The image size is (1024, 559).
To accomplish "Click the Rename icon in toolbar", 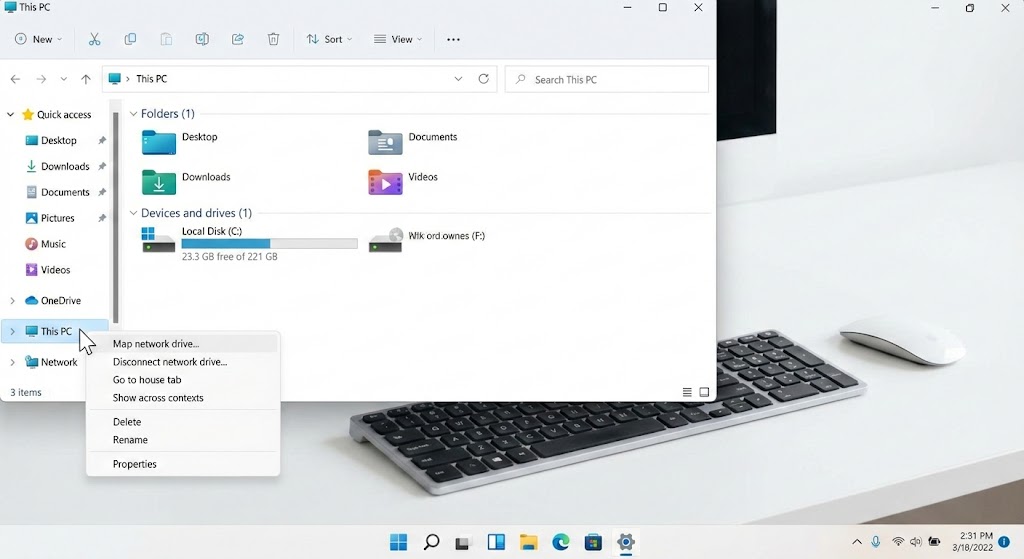I will [x=202, y=39].
